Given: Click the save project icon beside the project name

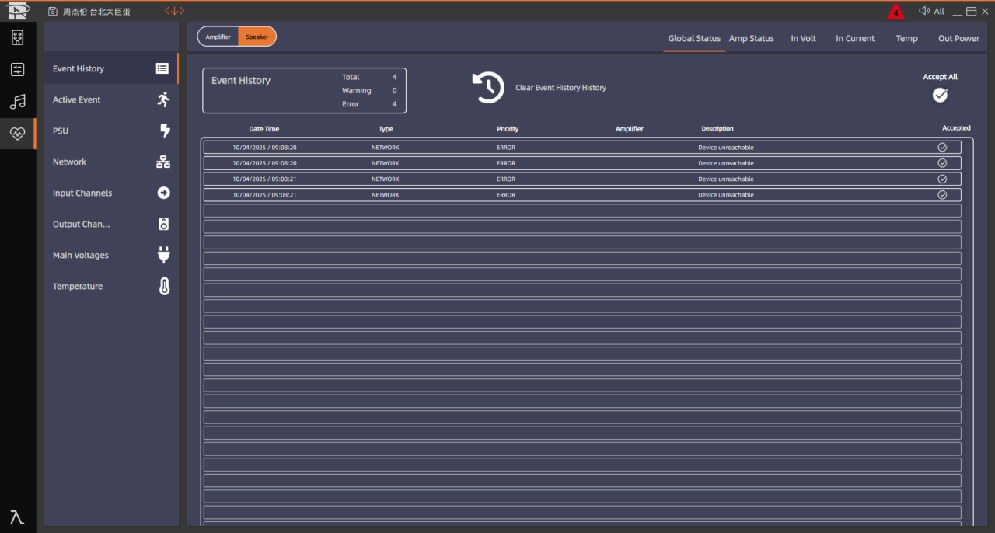Looking at the screenshot, I should click(x=53, y=11).
